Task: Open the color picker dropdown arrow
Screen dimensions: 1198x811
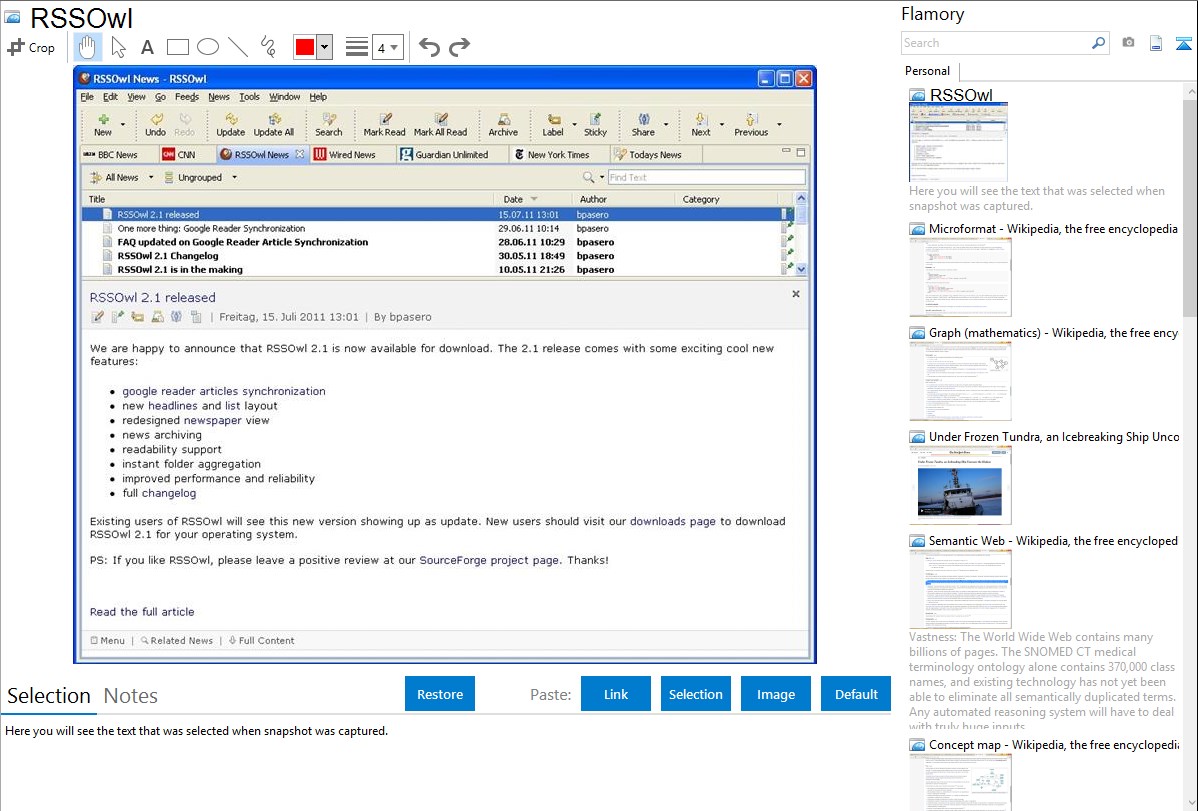Action: [324, 47]
